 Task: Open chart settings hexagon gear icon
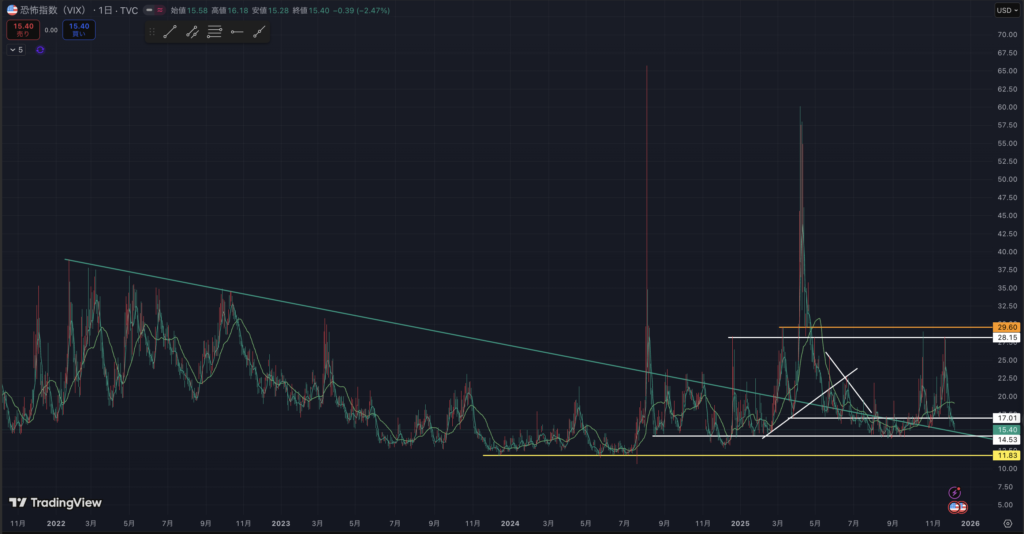(x=1006, y=523)
